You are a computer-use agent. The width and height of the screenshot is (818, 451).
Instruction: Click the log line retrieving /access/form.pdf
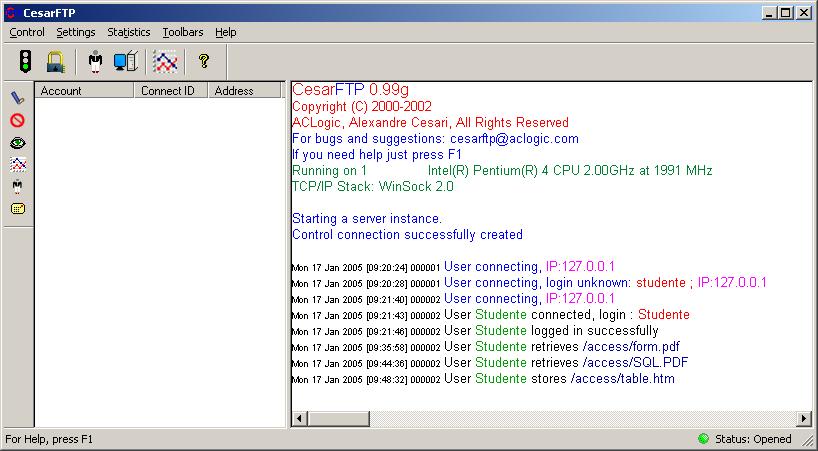click(x=486, y=347)
